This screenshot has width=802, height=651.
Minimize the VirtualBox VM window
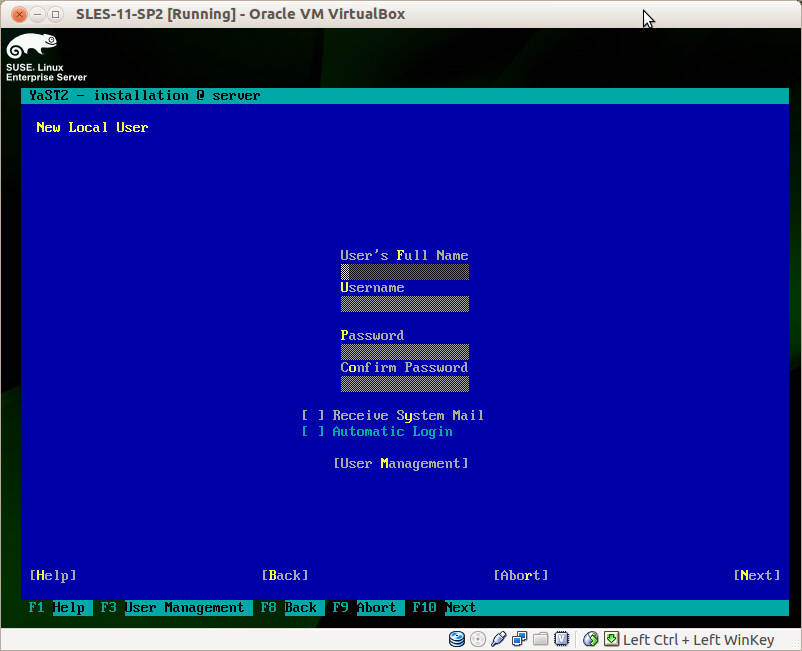click(x=37, y=14)
